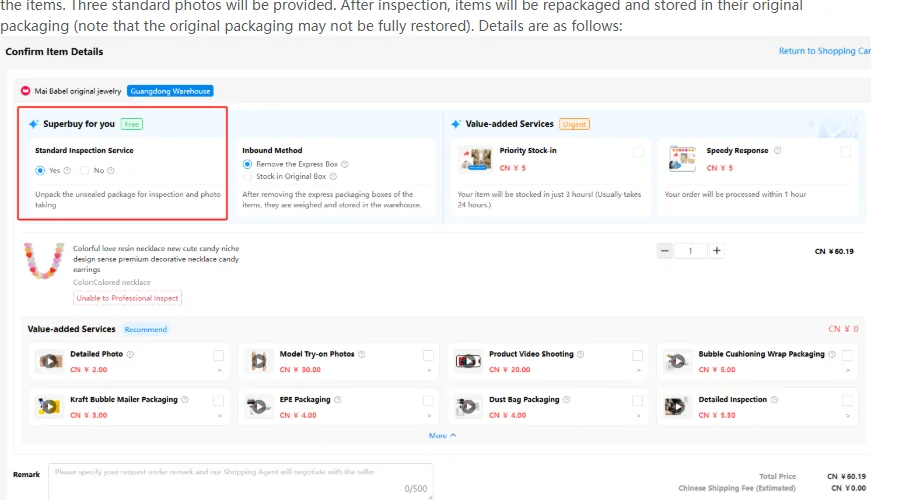905x500 pixels.
Task: Select No for Standard Inspection Service
Action: 85,170
